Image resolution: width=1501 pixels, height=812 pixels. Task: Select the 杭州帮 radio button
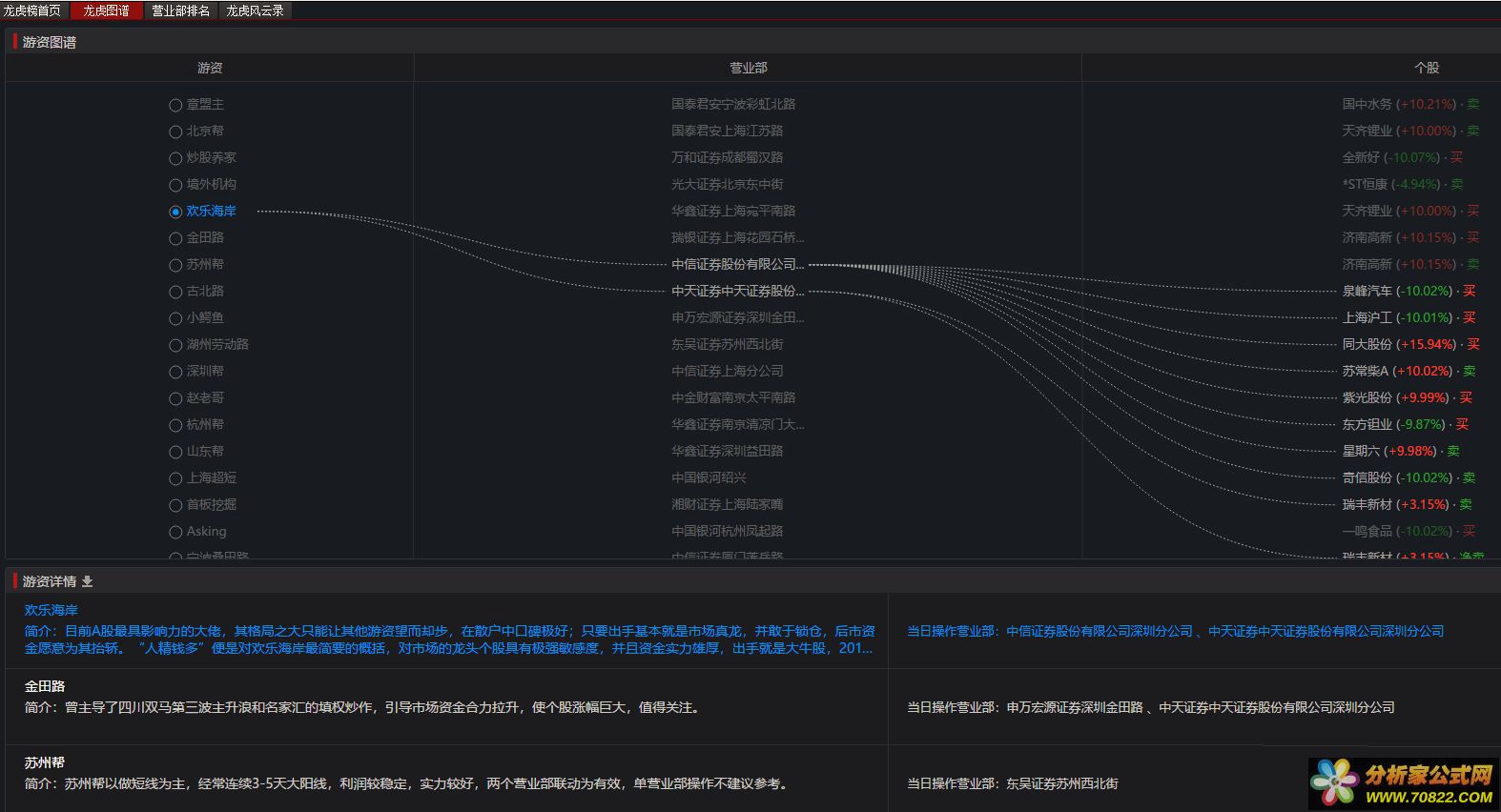pyautogui.click(x=175, y=425)
